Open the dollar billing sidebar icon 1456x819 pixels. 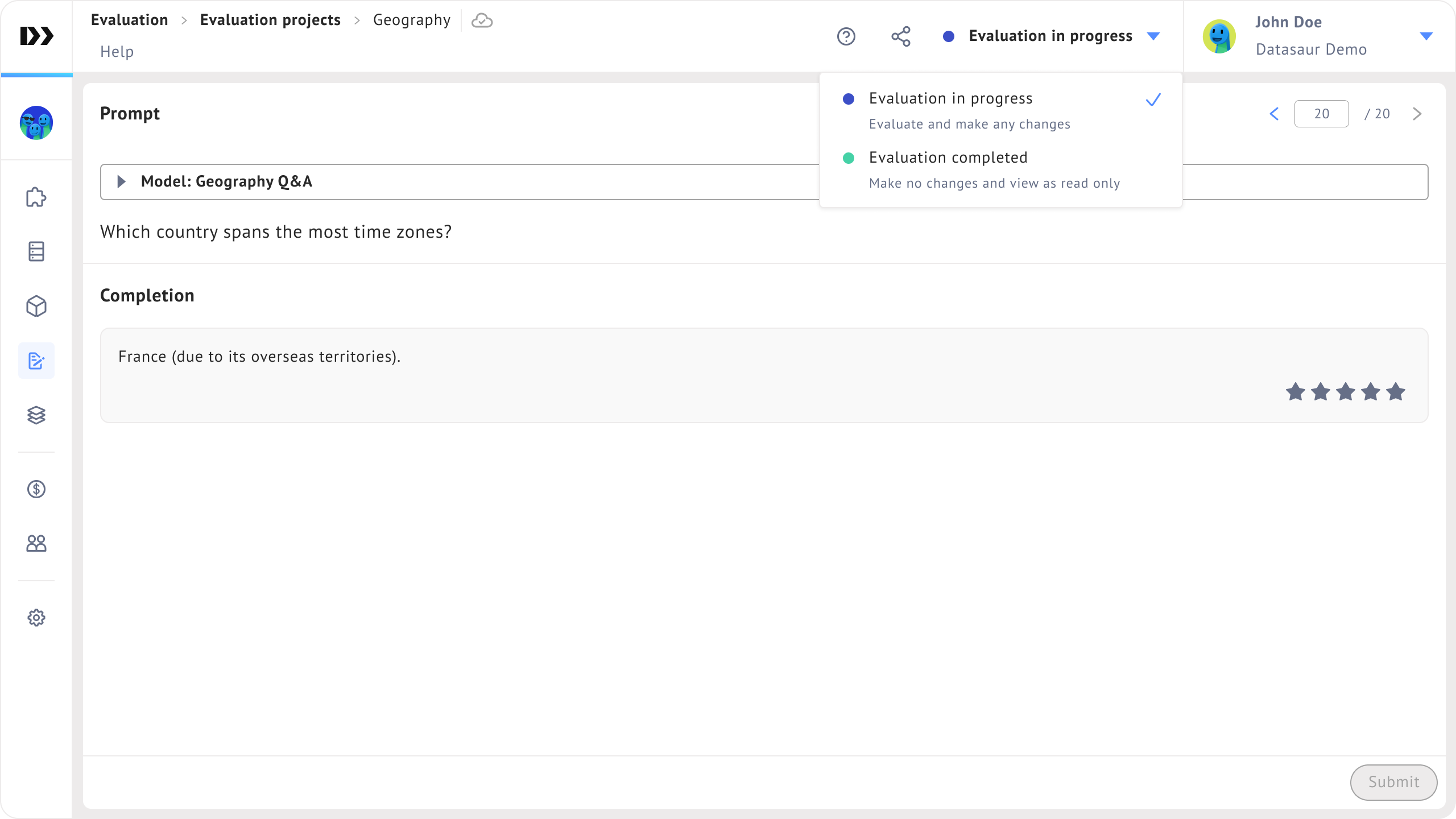pyautogui.click(x=36, y=489)
